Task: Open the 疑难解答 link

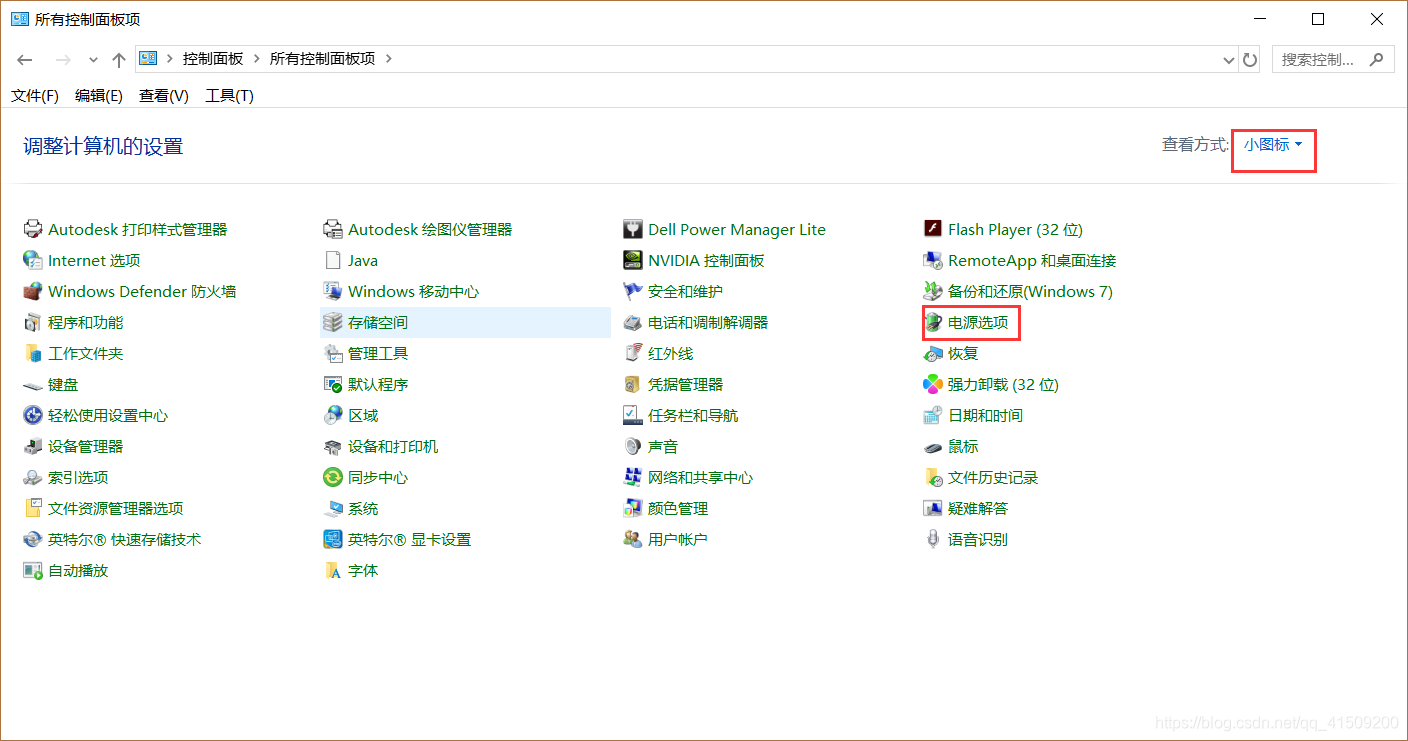Action: 978,508
